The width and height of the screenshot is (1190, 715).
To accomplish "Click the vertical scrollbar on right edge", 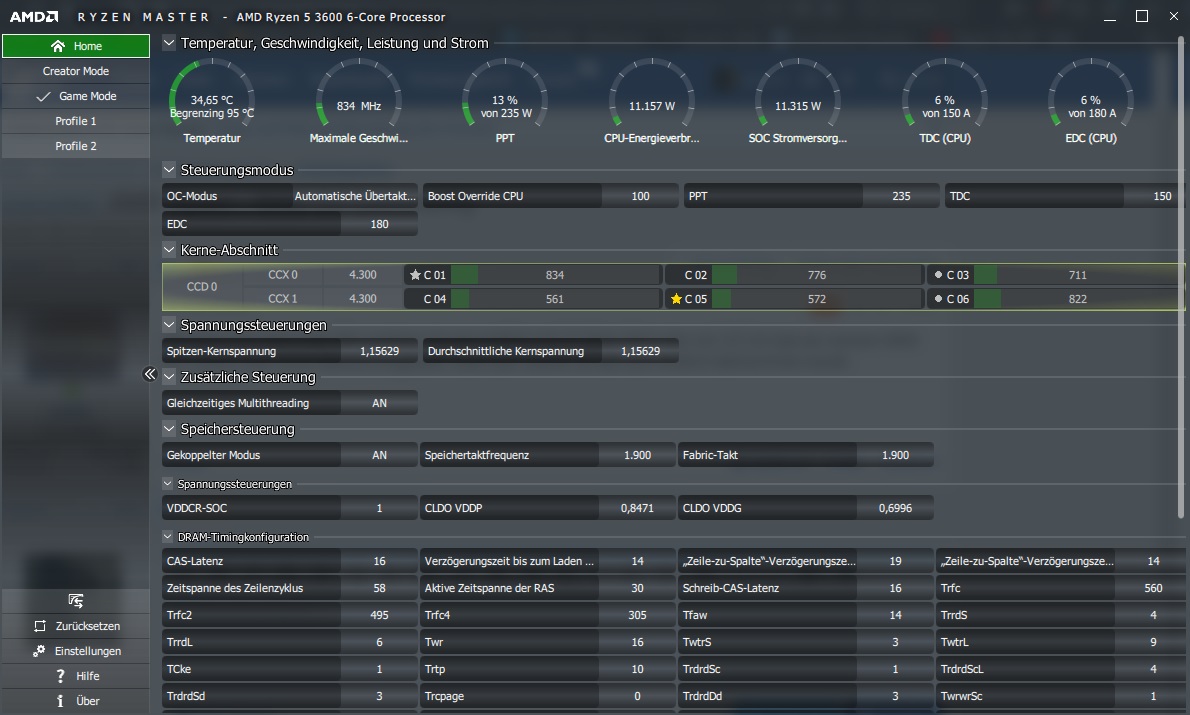I will pos(1181,277).
